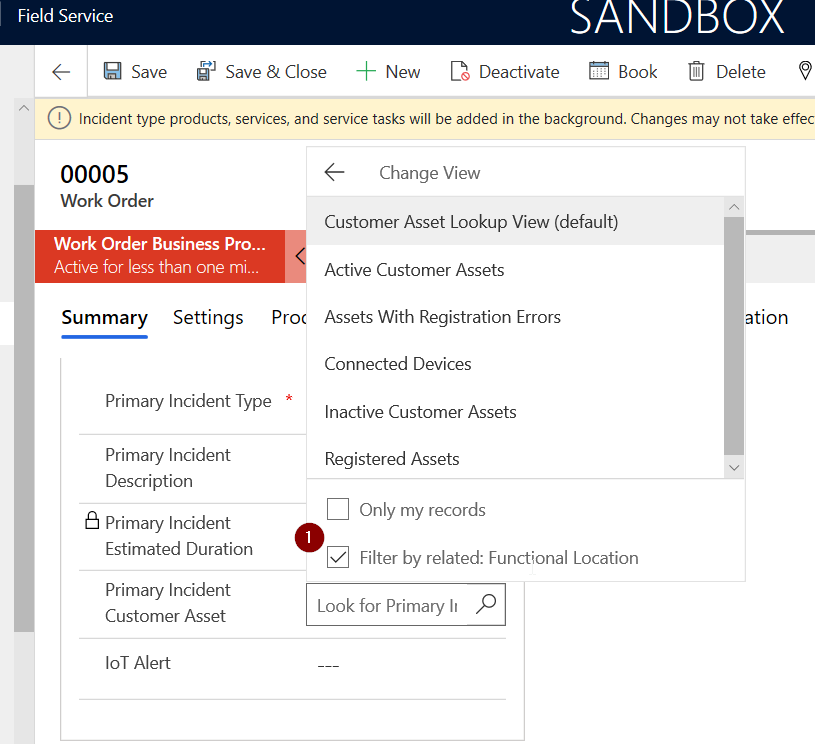Click the plus icon for New
Screen dimensions: 815x744
(x=366, y=72)
